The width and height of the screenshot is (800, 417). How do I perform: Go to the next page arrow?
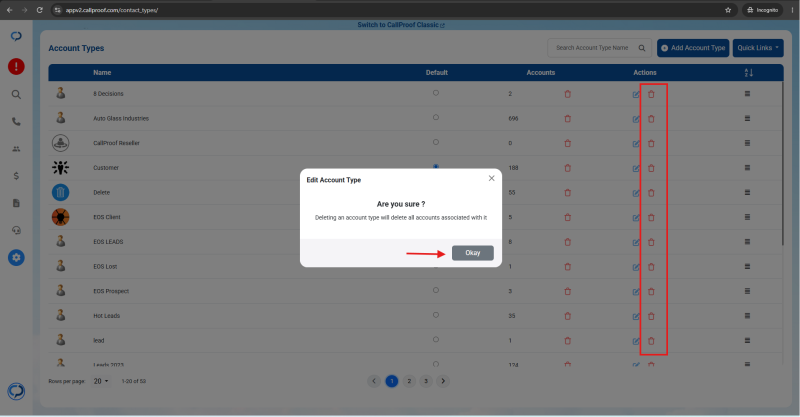[443, 381]
